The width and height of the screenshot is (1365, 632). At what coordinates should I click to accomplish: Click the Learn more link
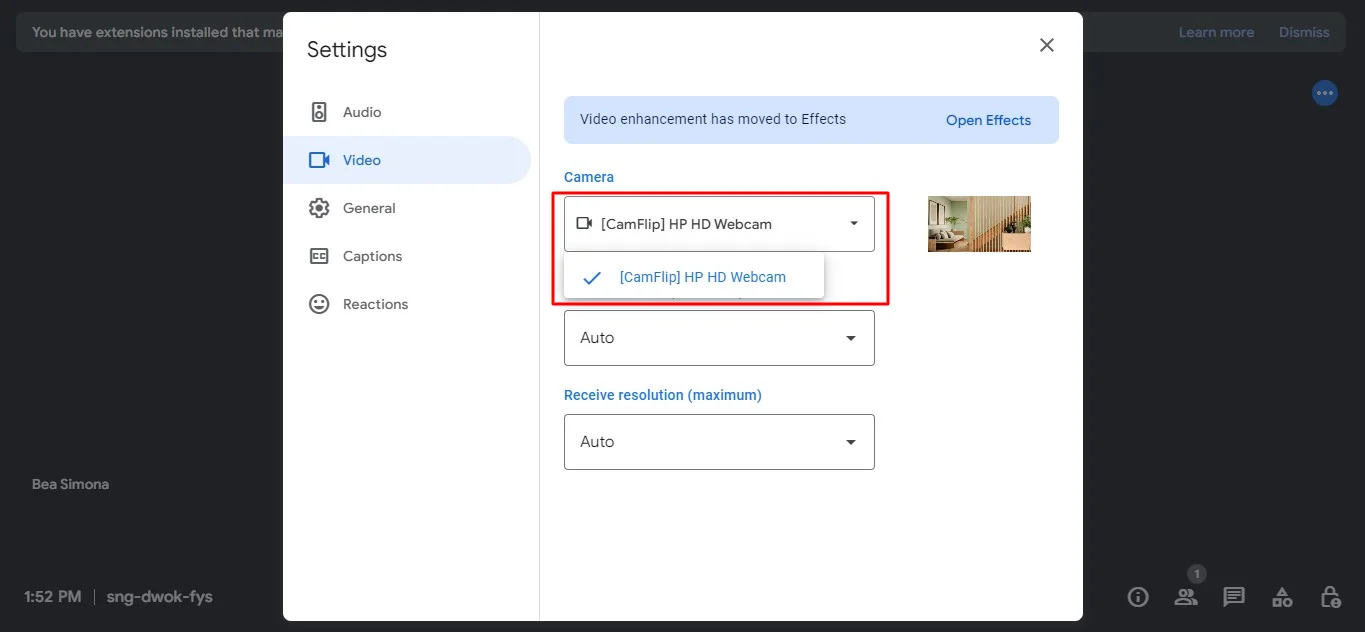[x=1216, y=32]
